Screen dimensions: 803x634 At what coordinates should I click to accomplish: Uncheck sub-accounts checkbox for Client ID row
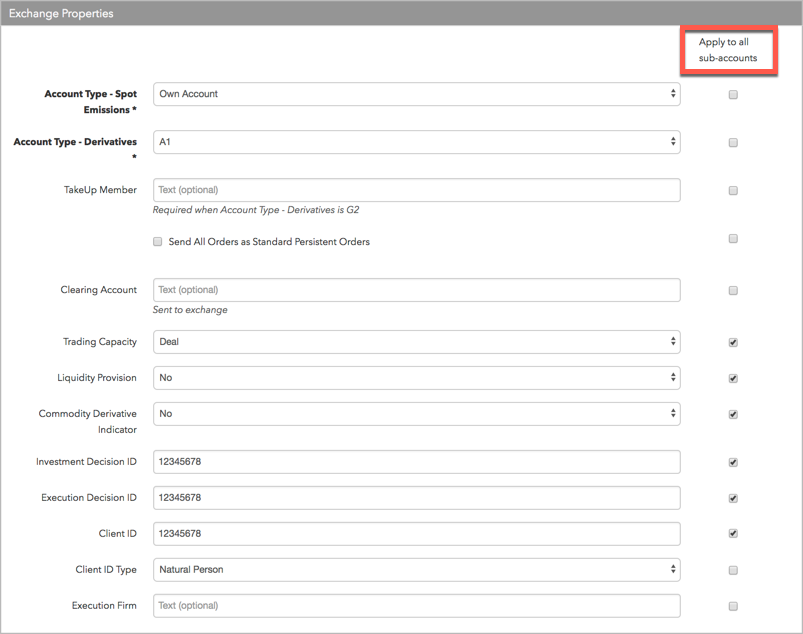pyautogui.click(x=733, y=534)
